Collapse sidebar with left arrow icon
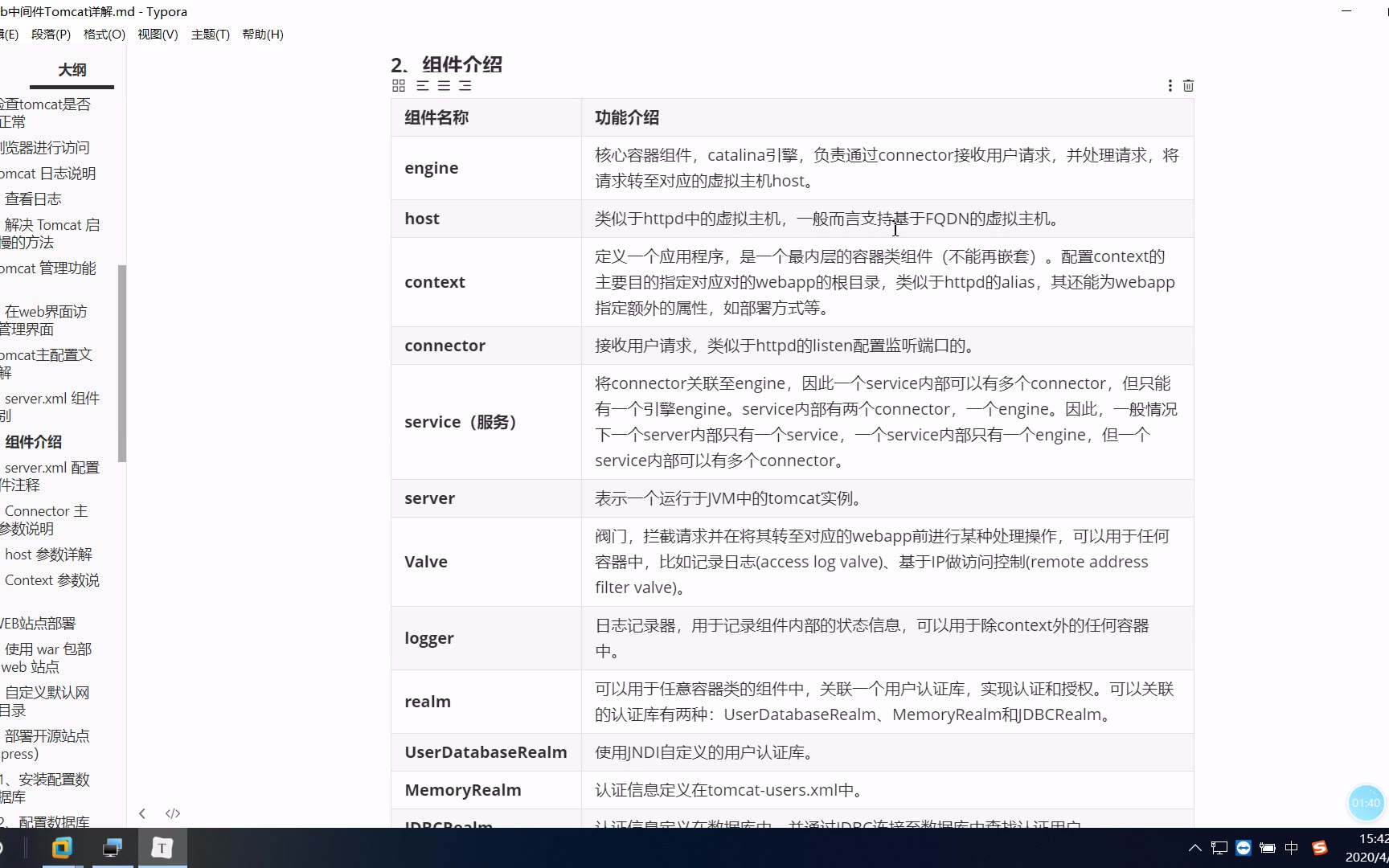Image resolution: width=1389 pixels, height=868 pixels. (x=142, y=813)
